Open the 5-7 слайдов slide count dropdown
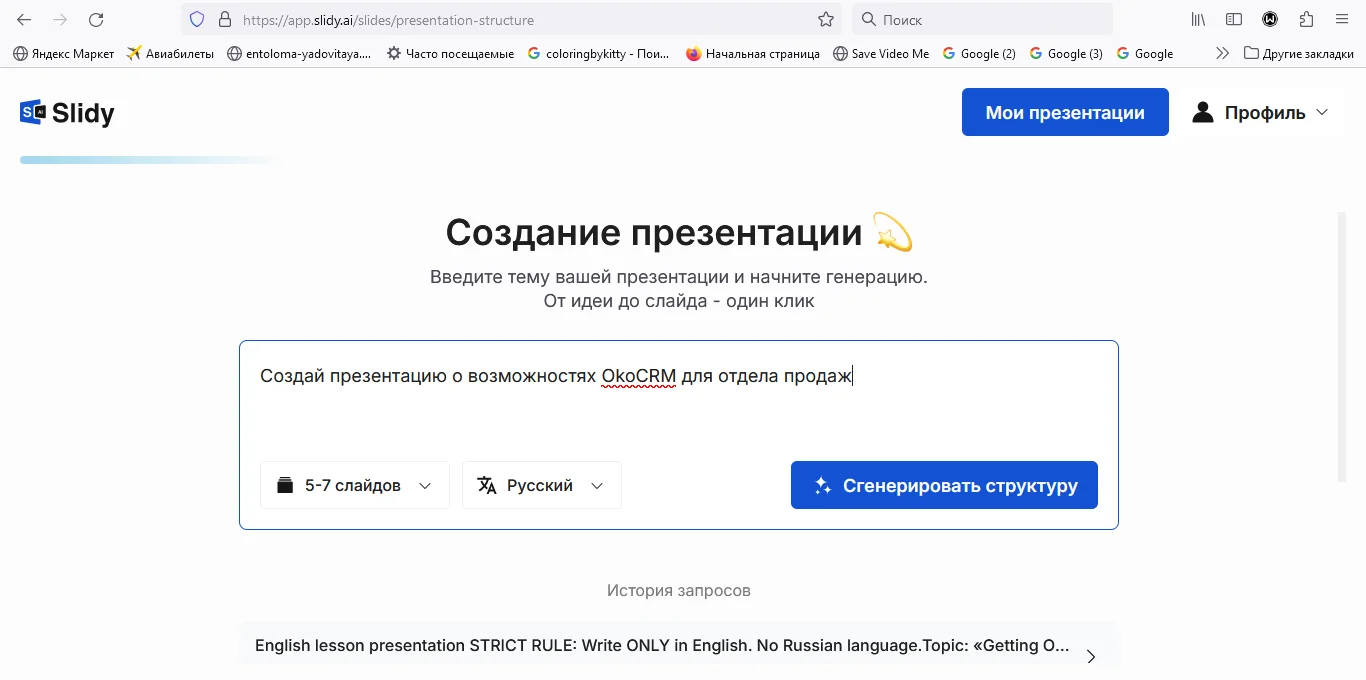The image size is (1366, 680). click(355, 485)
